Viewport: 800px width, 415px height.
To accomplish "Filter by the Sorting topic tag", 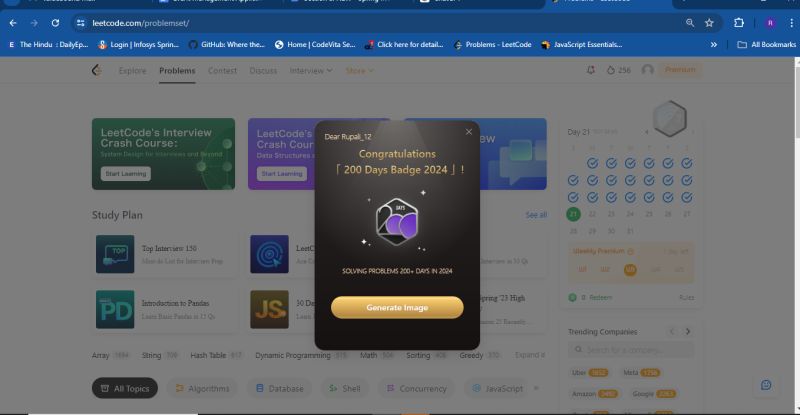I will pyautogui.click(x=427, y=355).
